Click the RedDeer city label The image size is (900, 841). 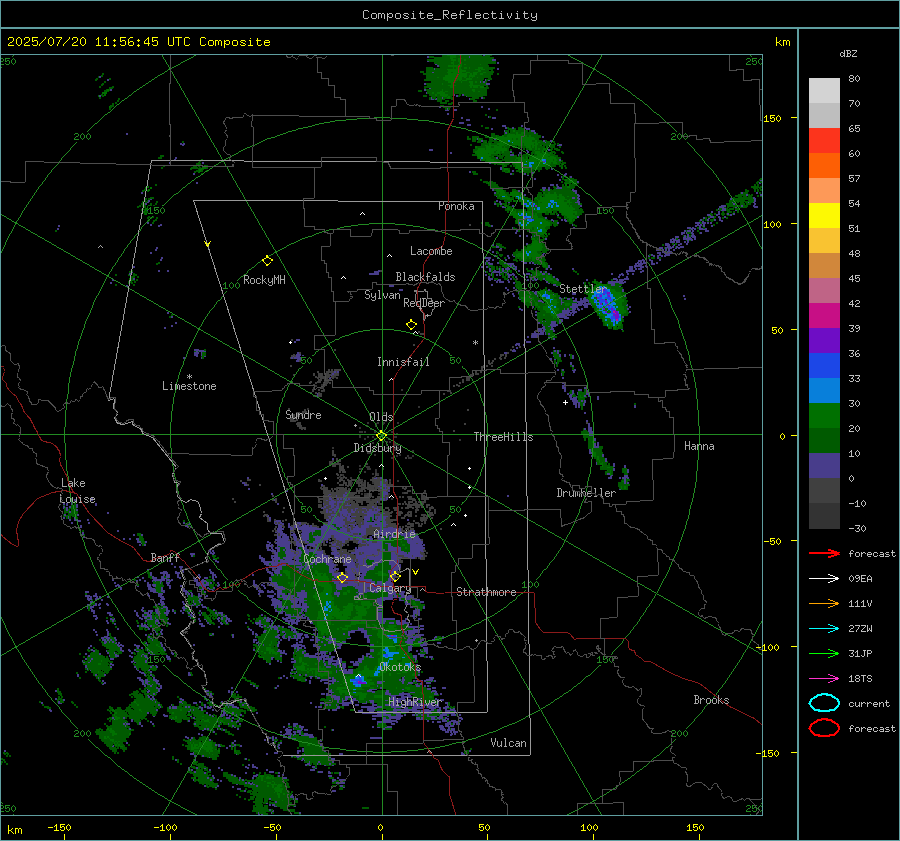coord(424,303)
